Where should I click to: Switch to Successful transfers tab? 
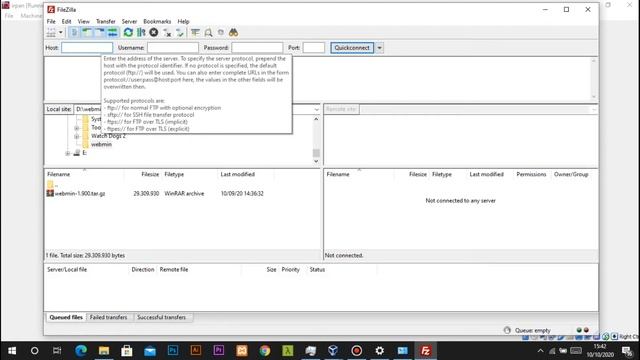tap(162, 317)
